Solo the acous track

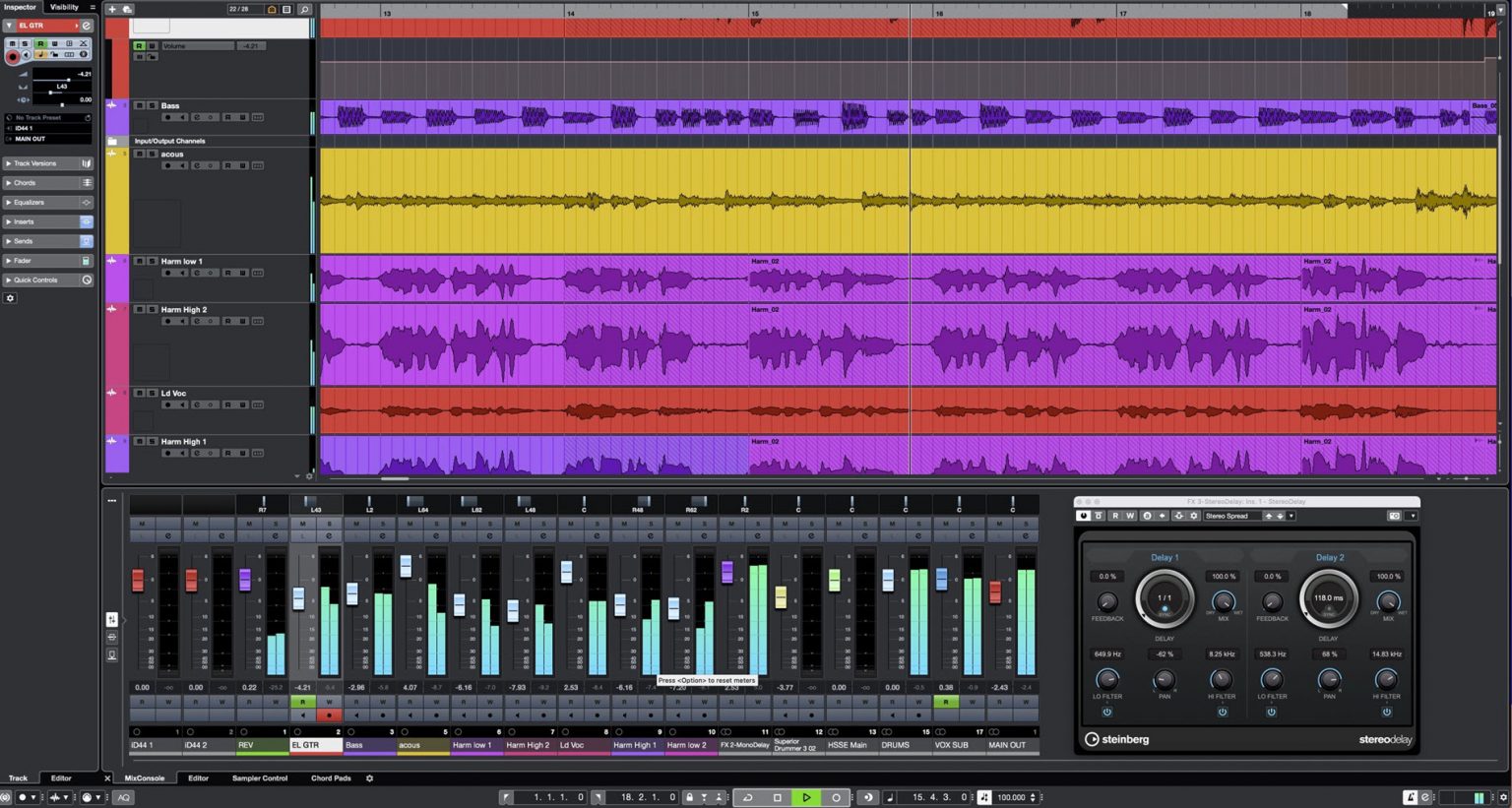point(152,154)
